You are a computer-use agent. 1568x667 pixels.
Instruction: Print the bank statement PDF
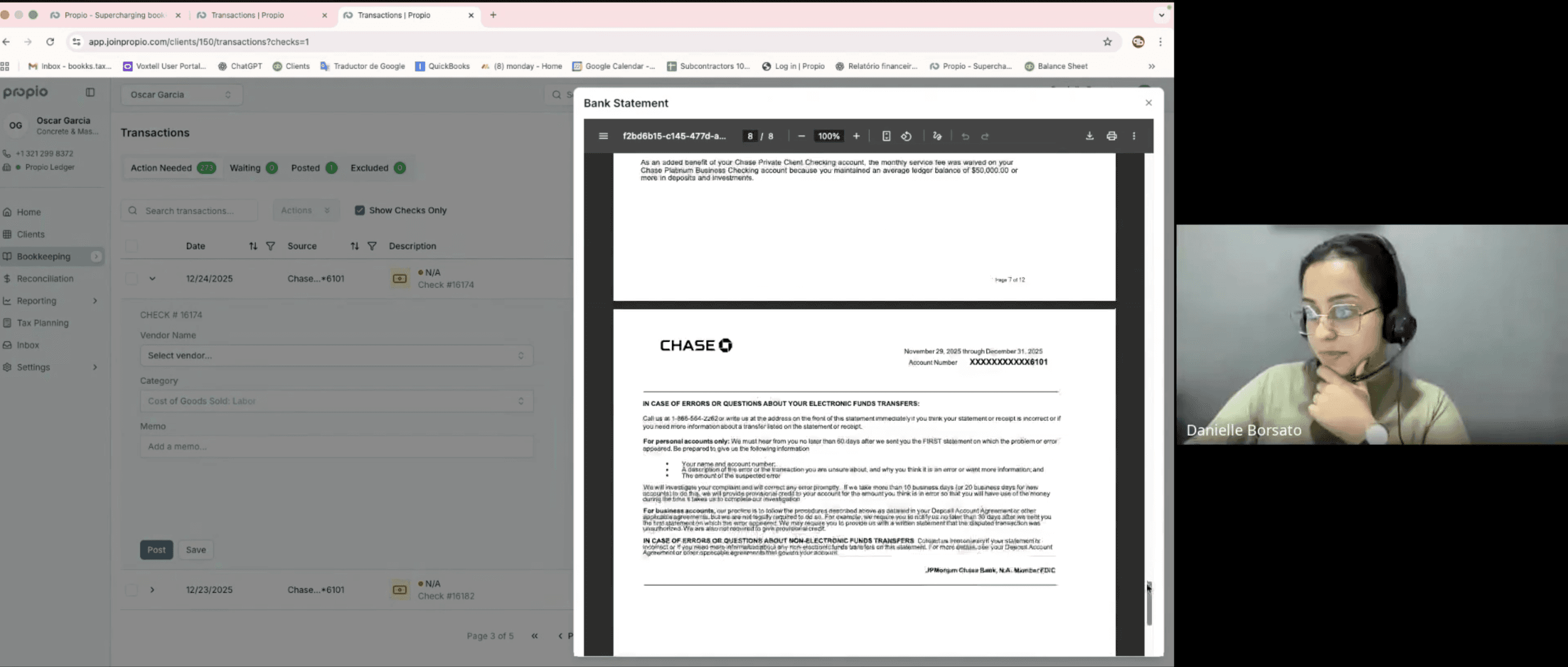point(1112,136)
